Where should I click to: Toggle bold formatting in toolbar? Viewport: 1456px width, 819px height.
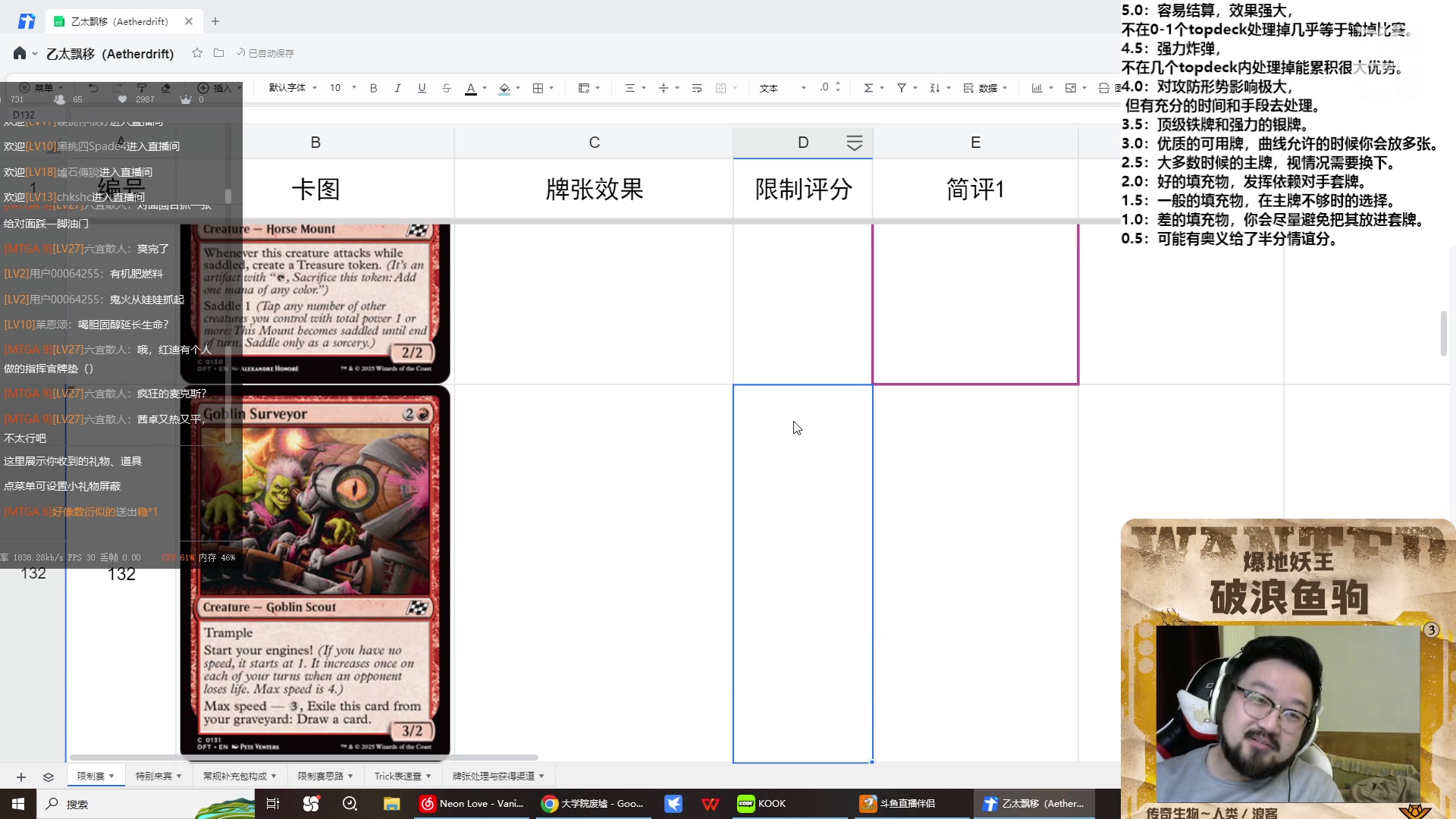[373, 88]
